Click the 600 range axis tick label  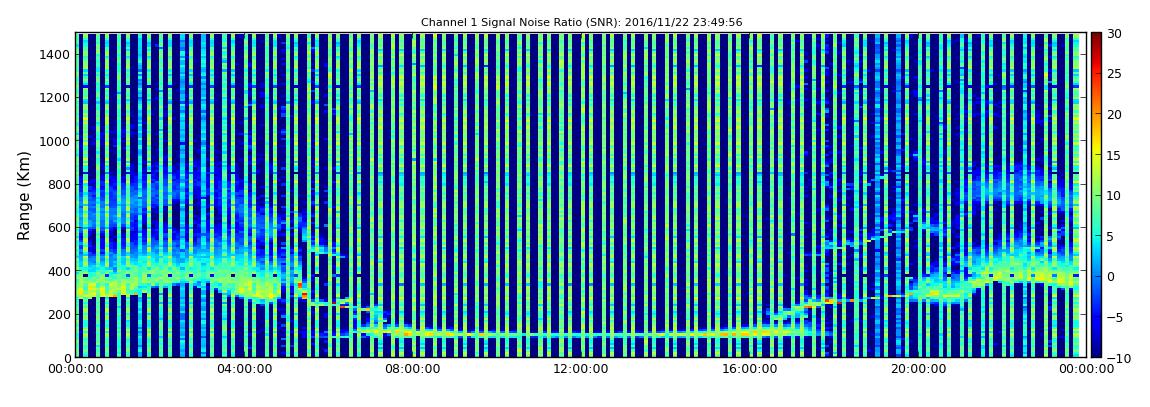(59, 227)
